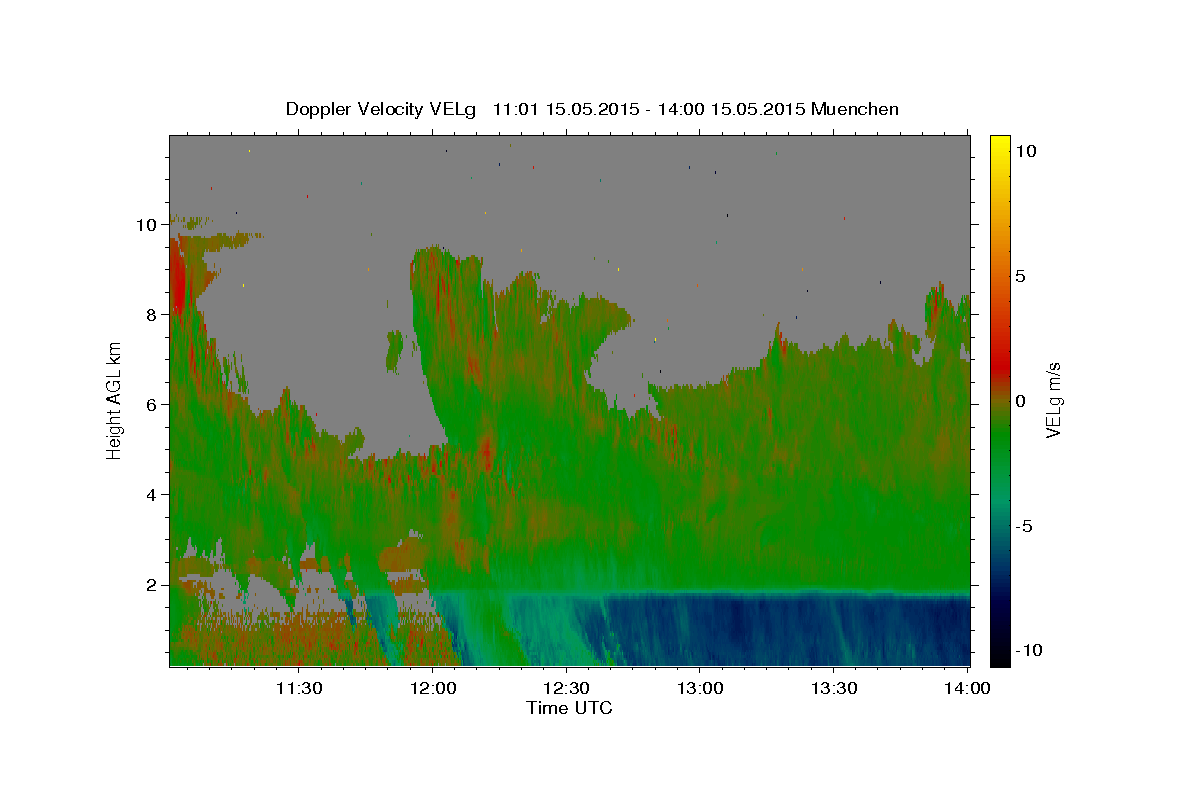This screenshot has width=1200, height=800.
Task: Click the colorbar tick label '-5'
Action: point(1023,526)
